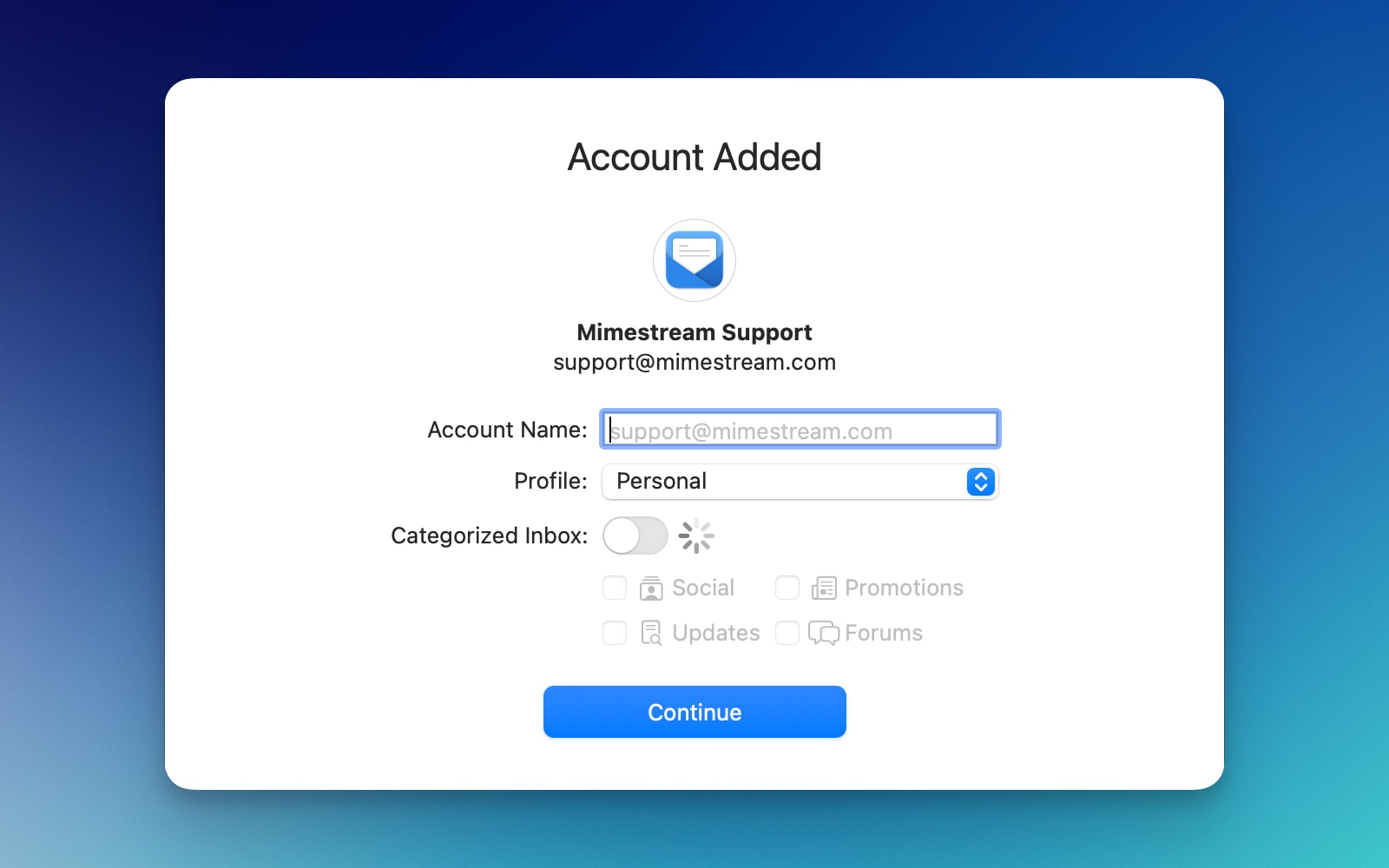The image size is (1389, 868).
Task: Click the loading spinner next to Categorized Inbox
Action: [698, 536]
